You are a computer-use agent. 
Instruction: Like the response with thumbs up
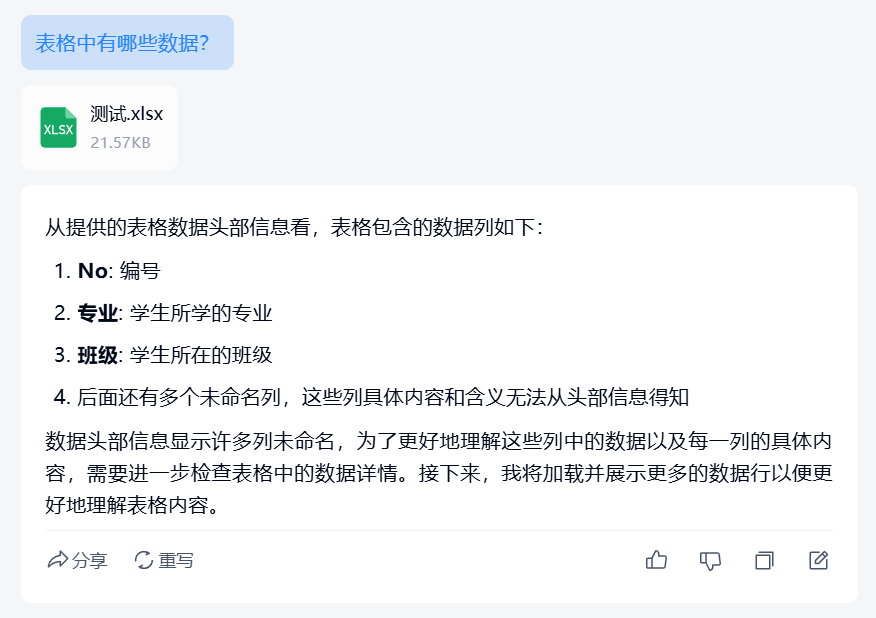(x=657, y=560)
